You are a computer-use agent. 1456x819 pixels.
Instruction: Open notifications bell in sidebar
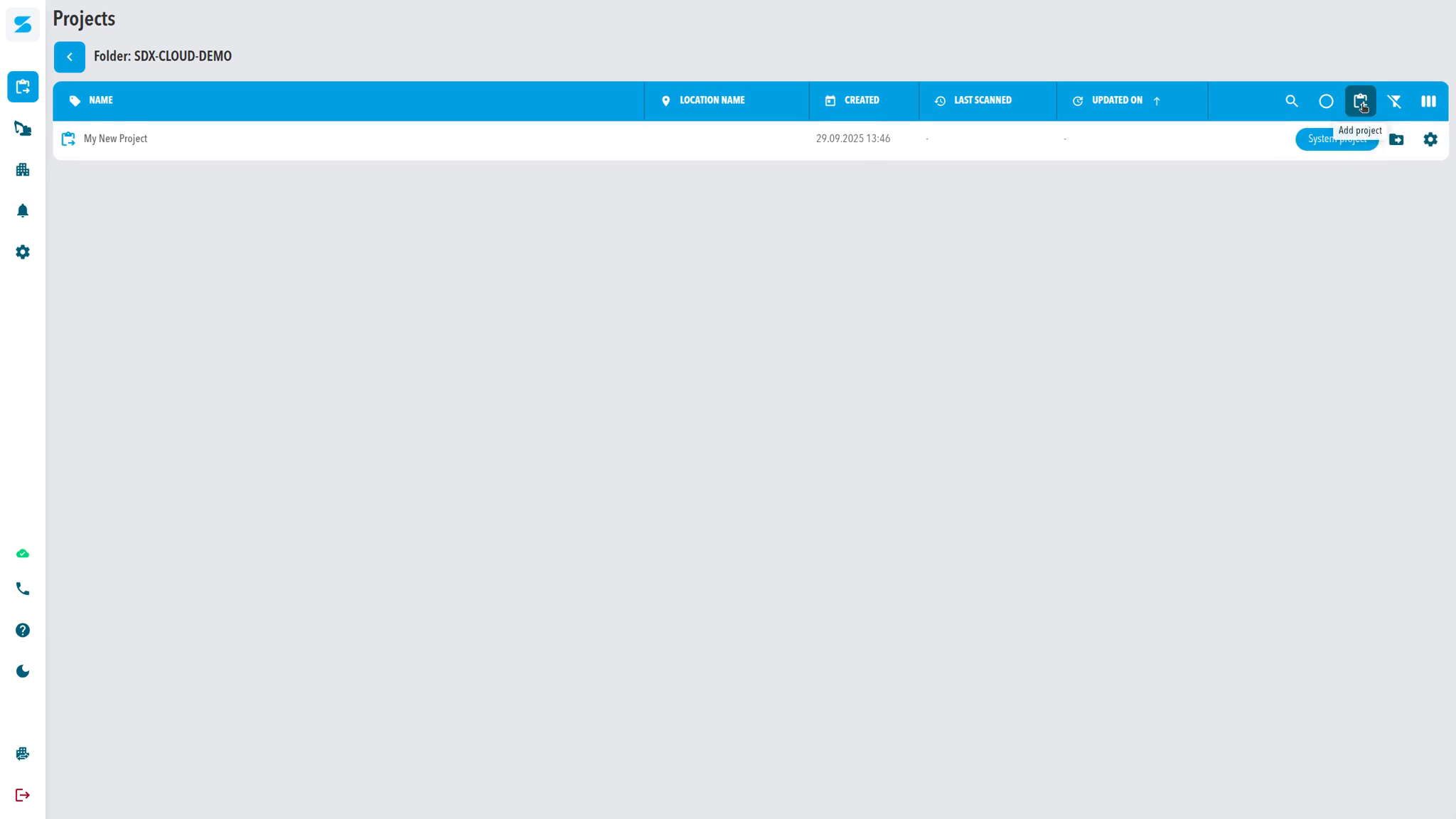click(x=23, y=211)
